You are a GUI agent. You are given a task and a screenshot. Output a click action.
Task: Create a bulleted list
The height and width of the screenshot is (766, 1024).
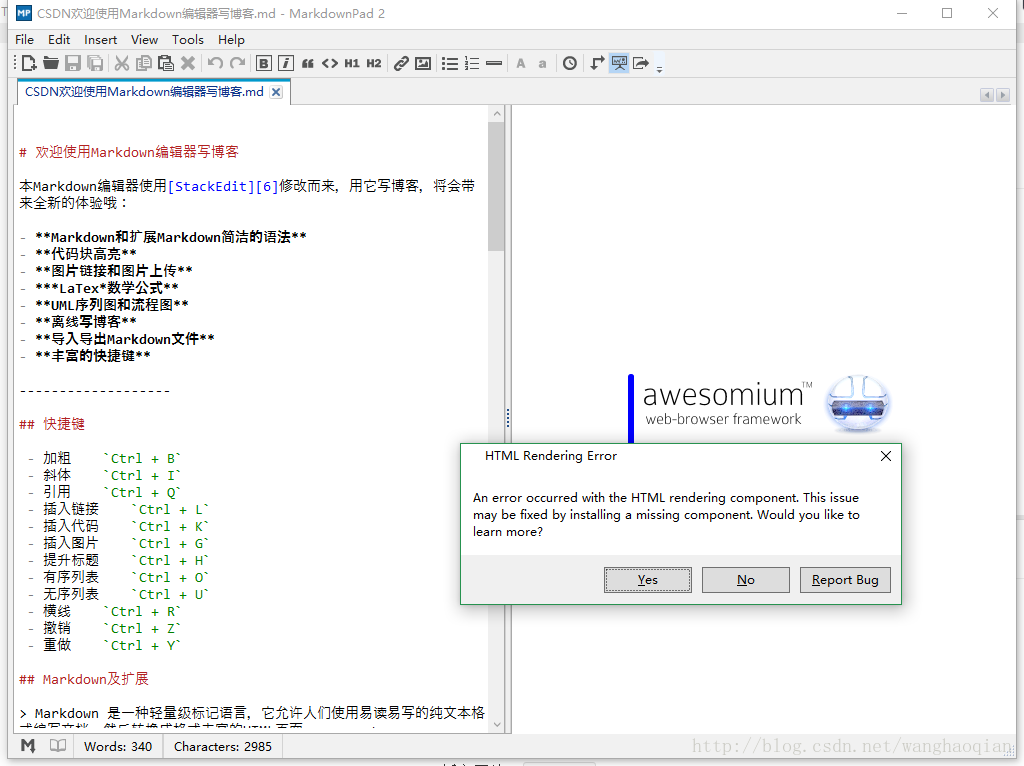click(x=450, y=63)
